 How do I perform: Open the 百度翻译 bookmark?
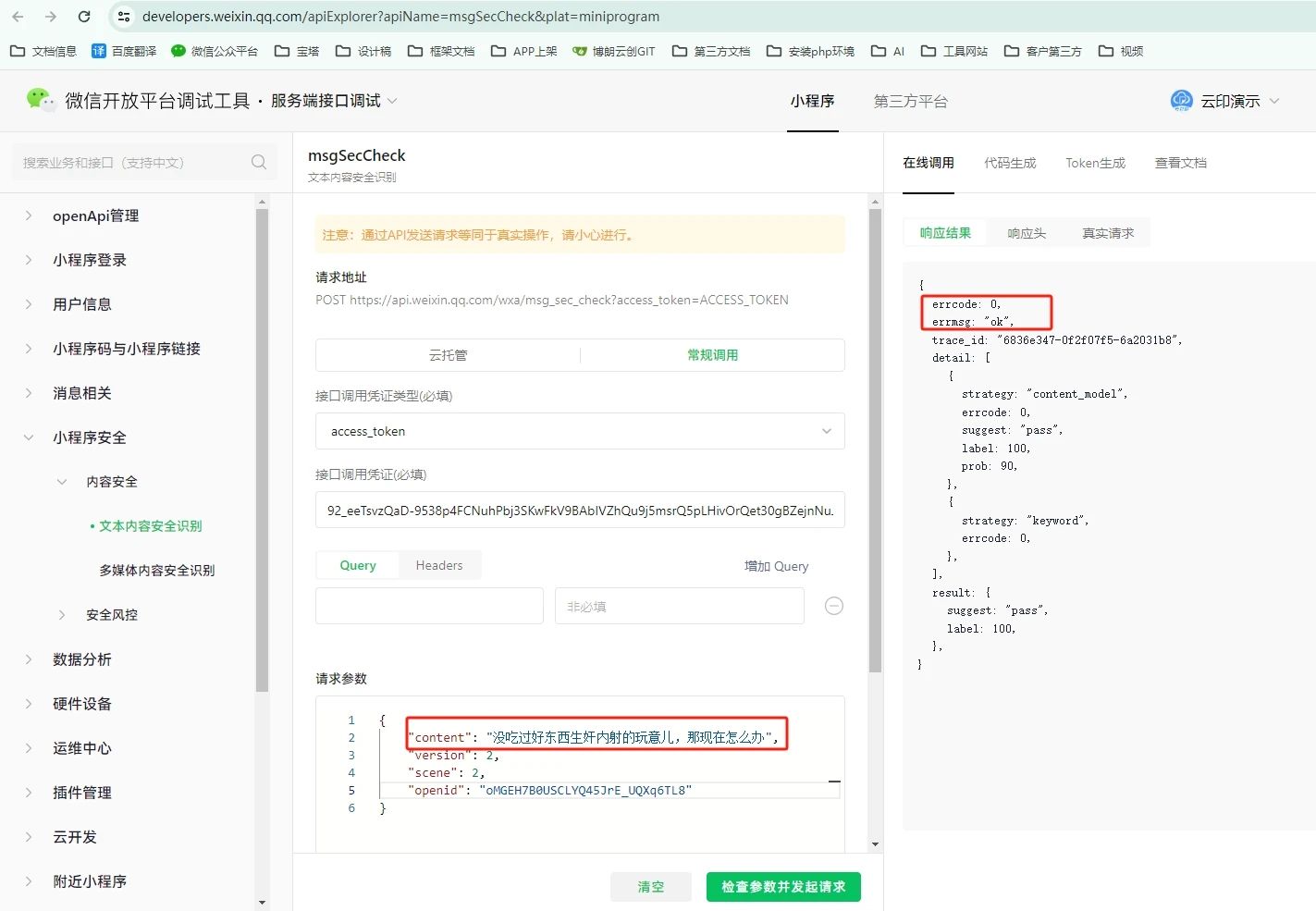(124, 51)
